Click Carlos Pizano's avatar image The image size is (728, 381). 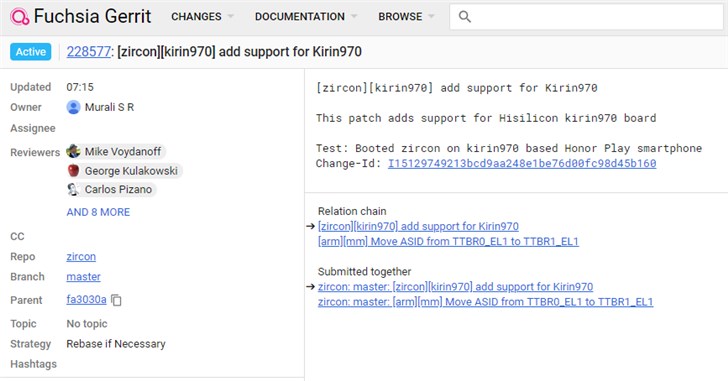tap(73, 189)
